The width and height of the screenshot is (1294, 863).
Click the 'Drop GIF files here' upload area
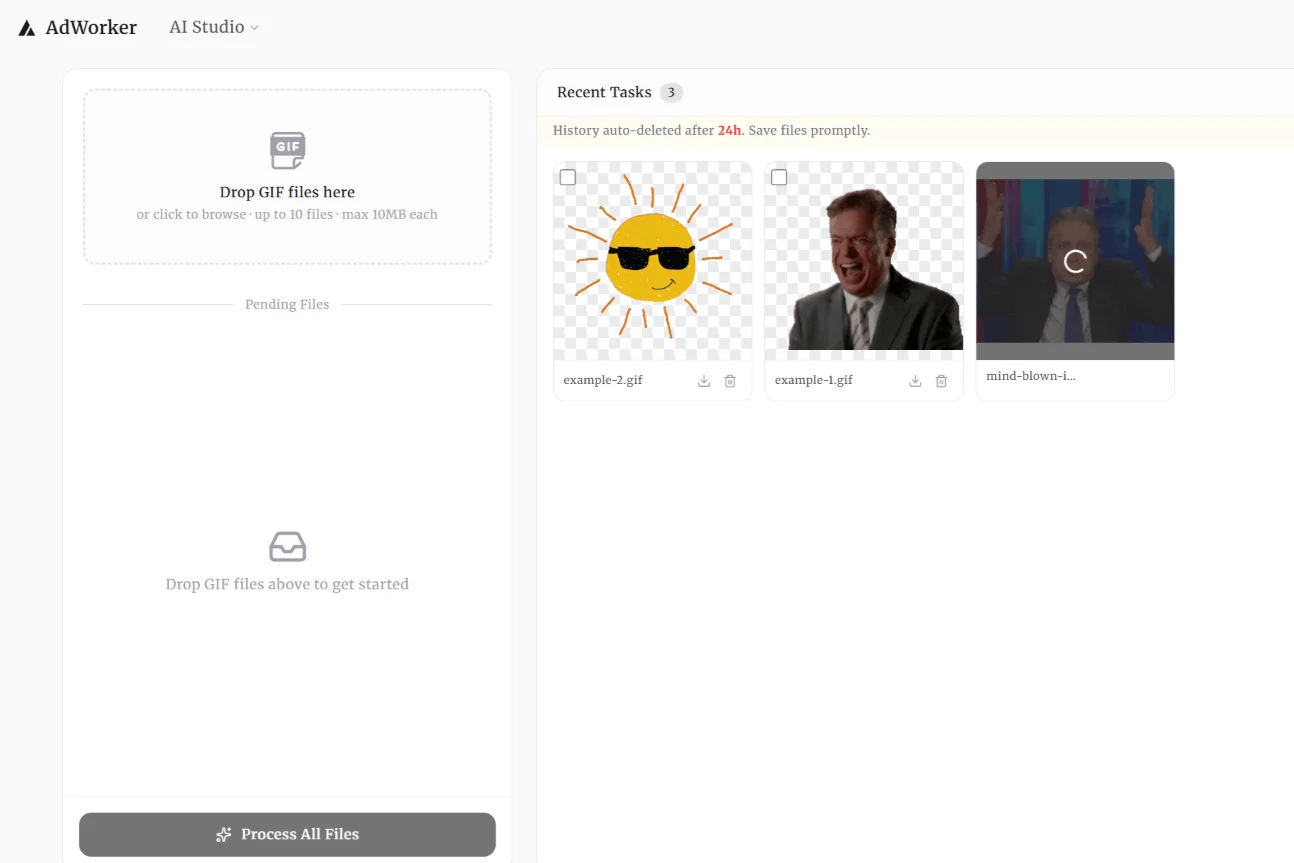coord(287,177)
